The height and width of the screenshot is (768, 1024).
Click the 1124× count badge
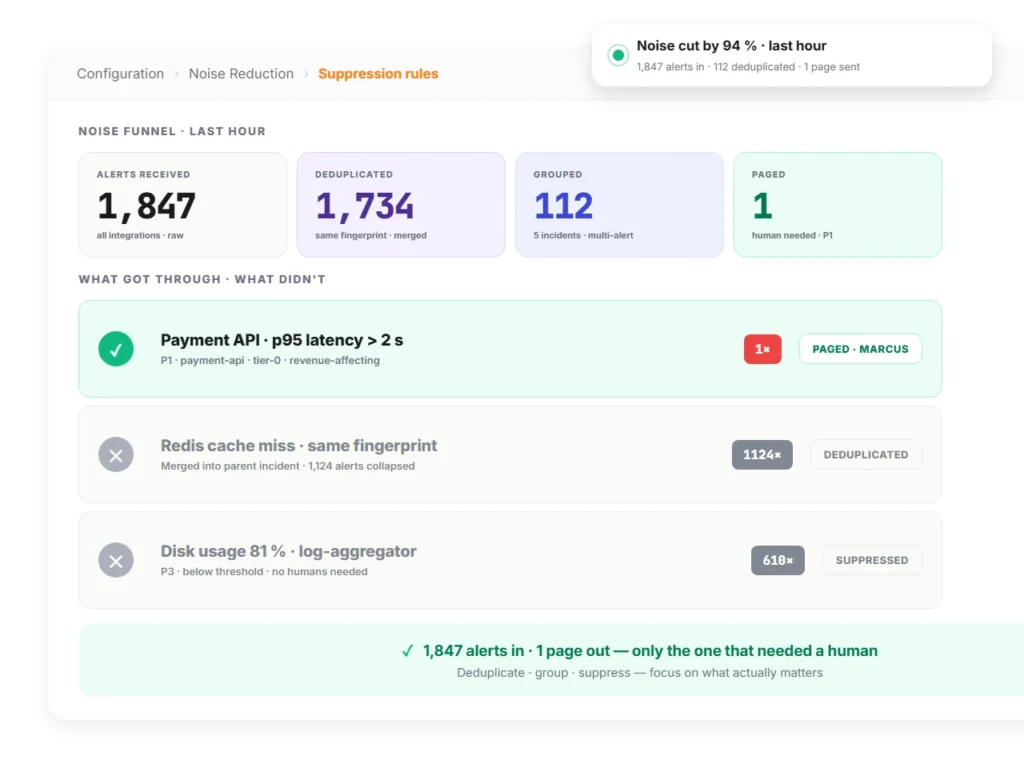click(762, 455)
